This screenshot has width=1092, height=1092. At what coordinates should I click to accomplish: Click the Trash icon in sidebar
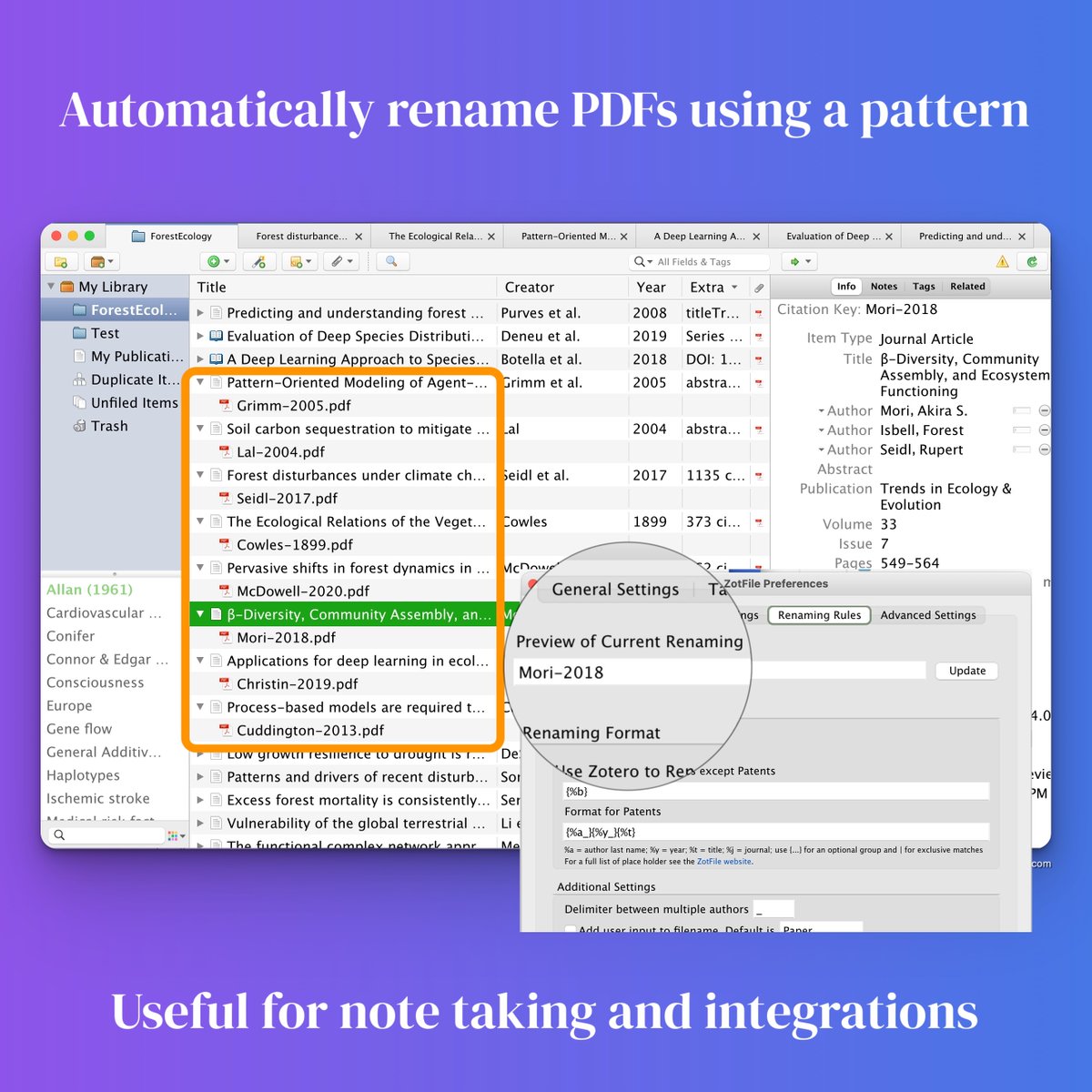pos(79,426)
